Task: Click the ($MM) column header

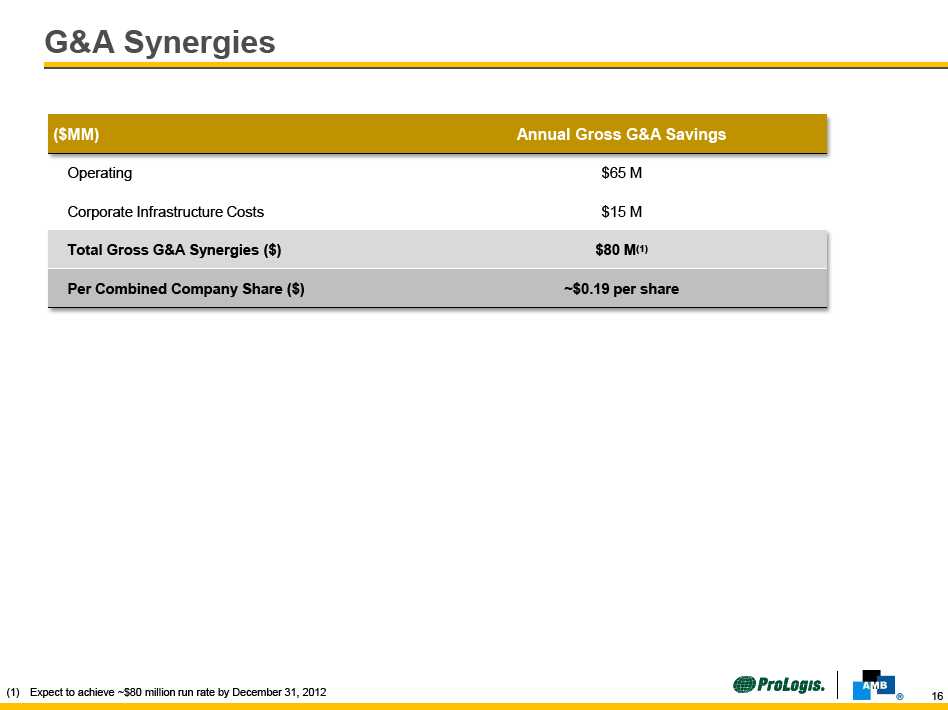Action: (x=76, y=134)
